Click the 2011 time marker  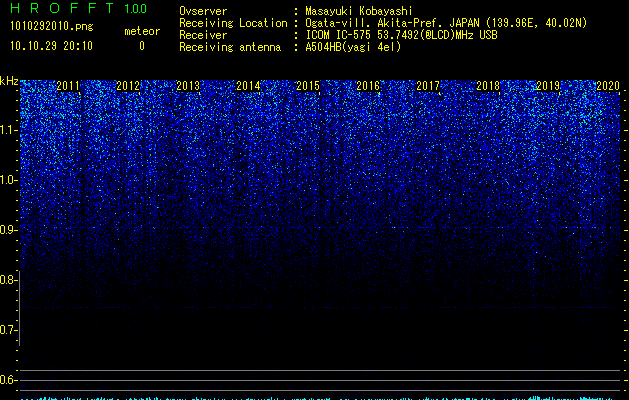pos(68,85)
